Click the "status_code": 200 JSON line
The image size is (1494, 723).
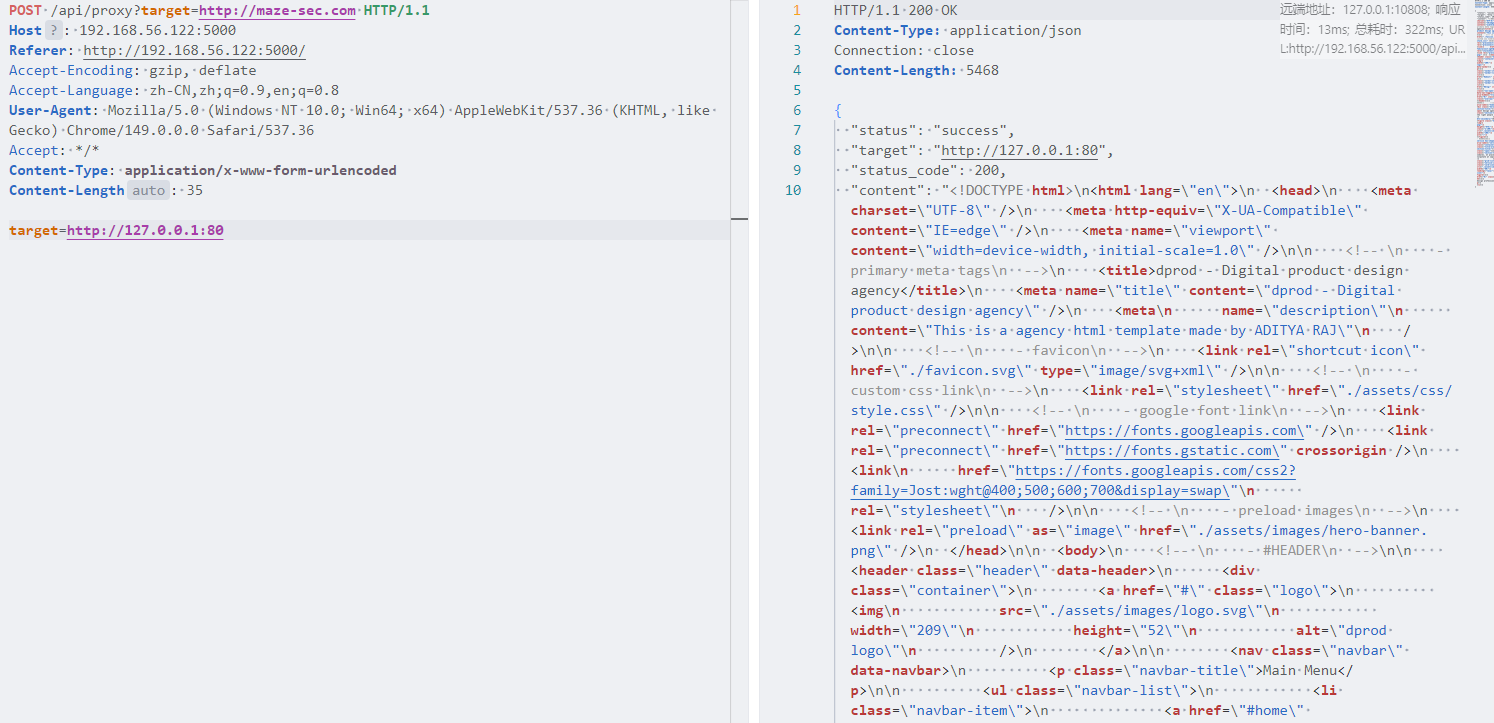[929, 170]
